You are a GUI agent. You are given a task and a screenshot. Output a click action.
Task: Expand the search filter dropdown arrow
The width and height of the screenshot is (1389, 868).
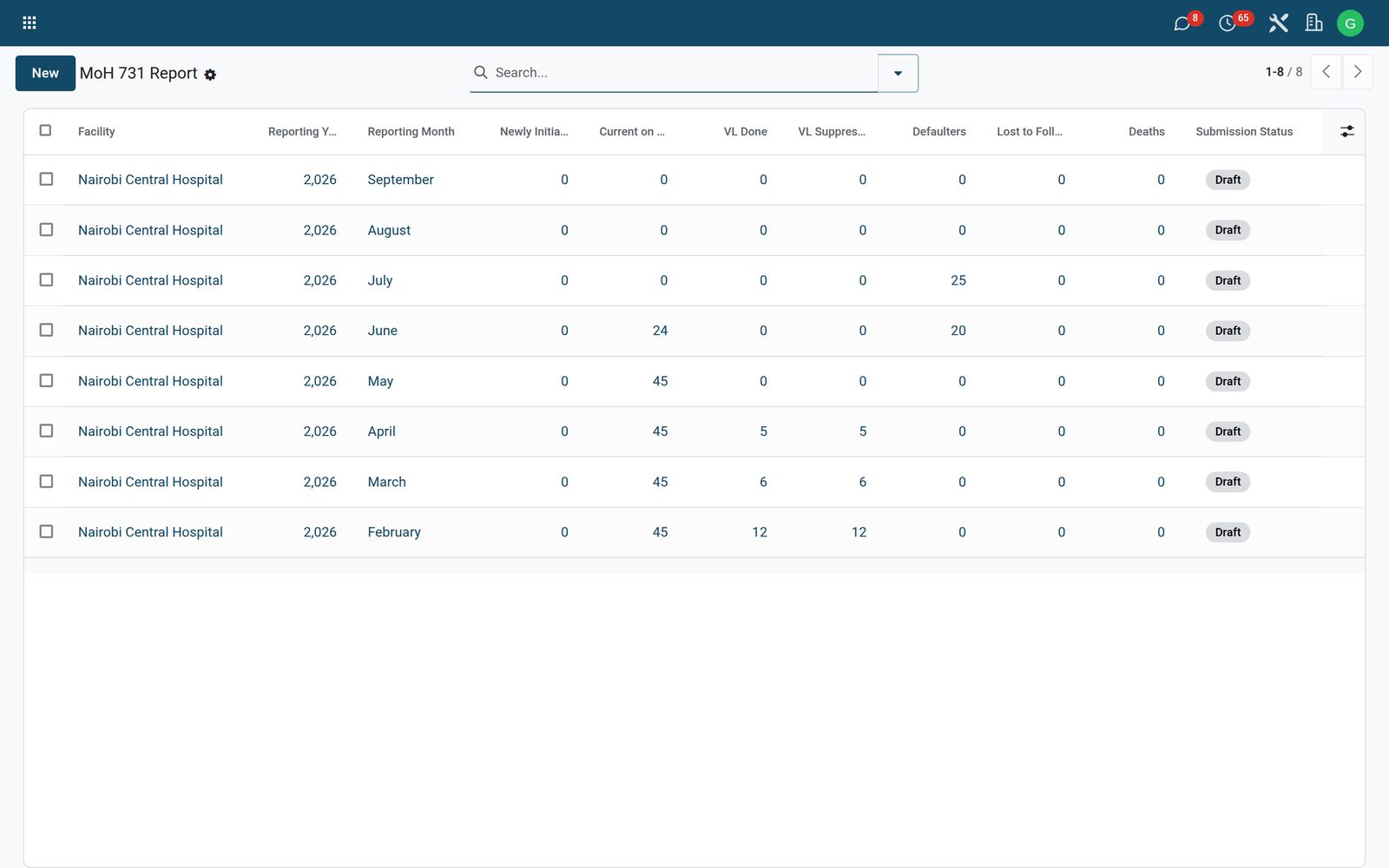[x=898, y=73]
